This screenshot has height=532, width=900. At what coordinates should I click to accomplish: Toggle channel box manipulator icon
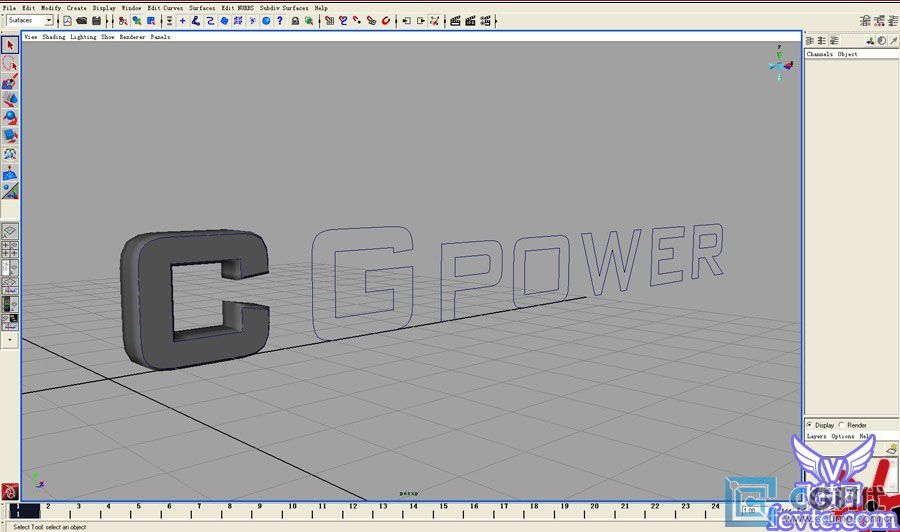pos(870,41)
